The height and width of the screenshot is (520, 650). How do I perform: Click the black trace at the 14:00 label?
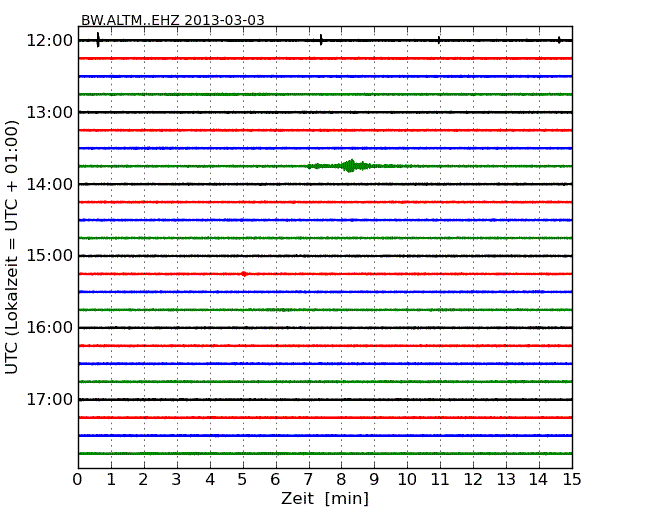325,184
